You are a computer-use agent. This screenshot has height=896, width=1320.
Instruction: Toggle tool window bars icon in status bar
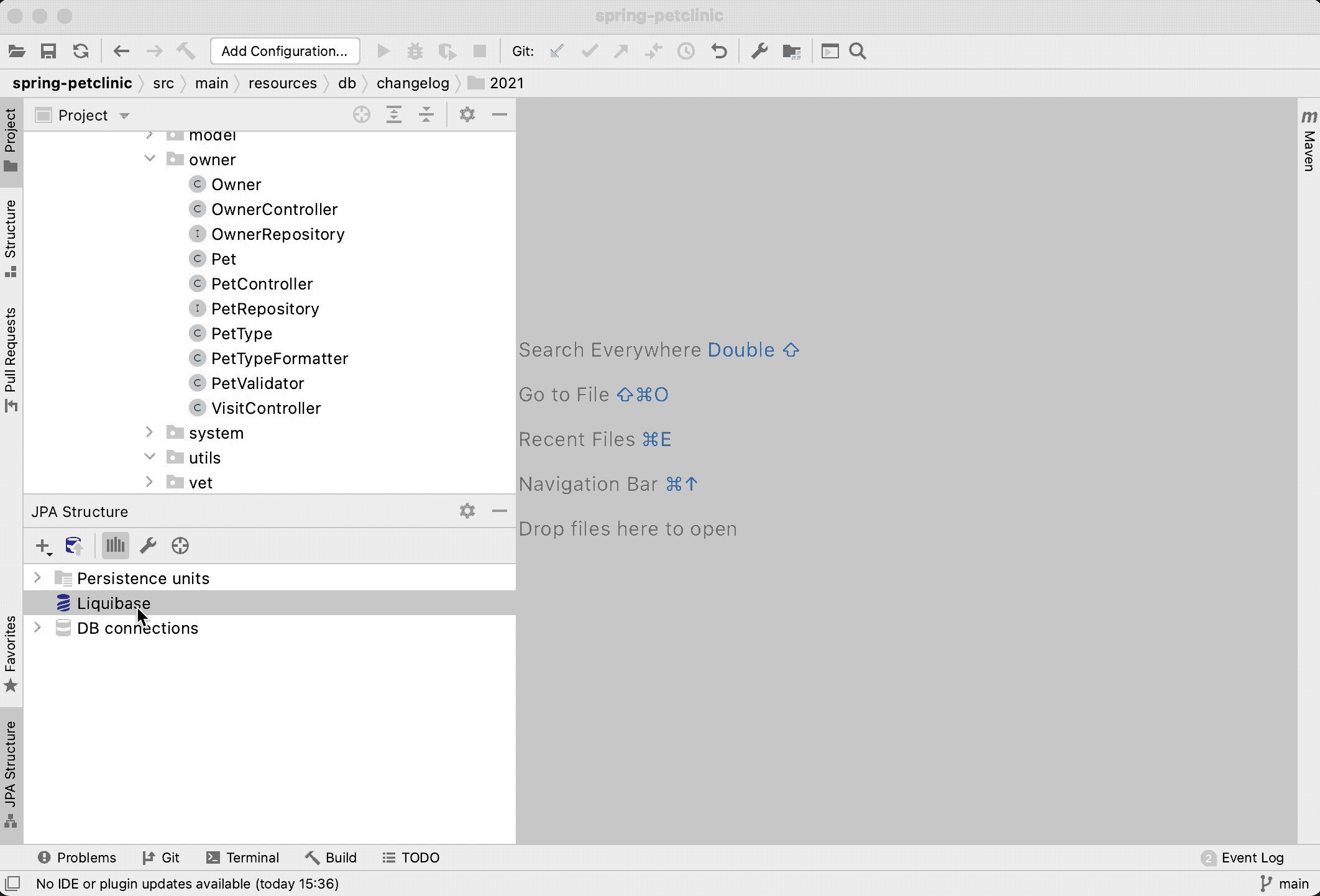point(13,884)
